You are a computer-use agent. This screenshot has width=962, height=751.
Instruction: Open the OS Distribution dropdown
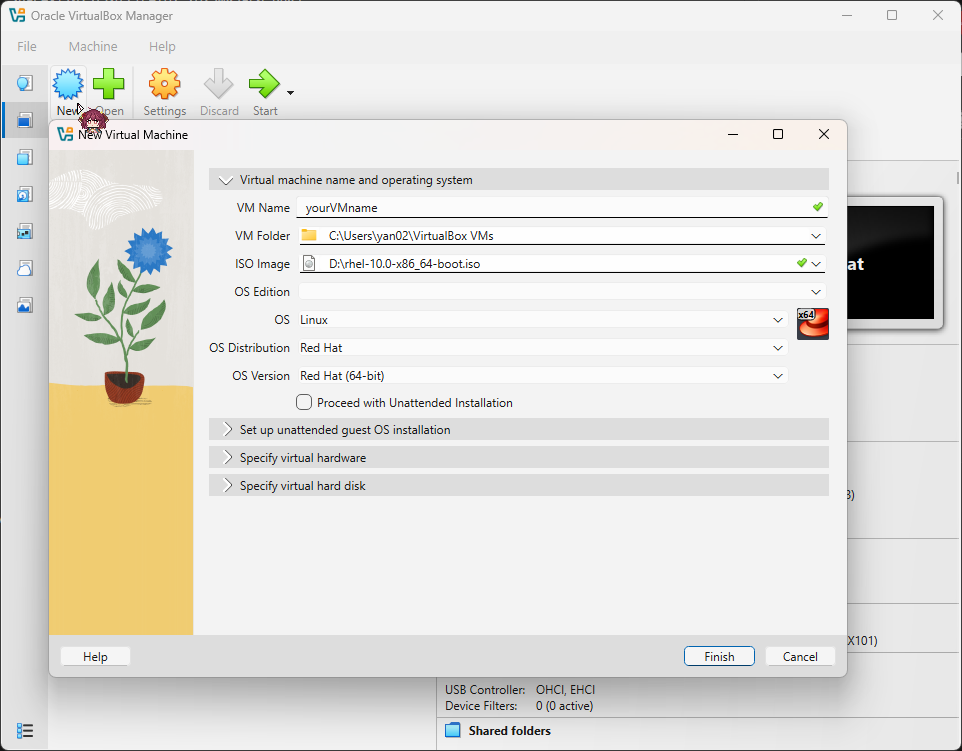pos(778,347)
